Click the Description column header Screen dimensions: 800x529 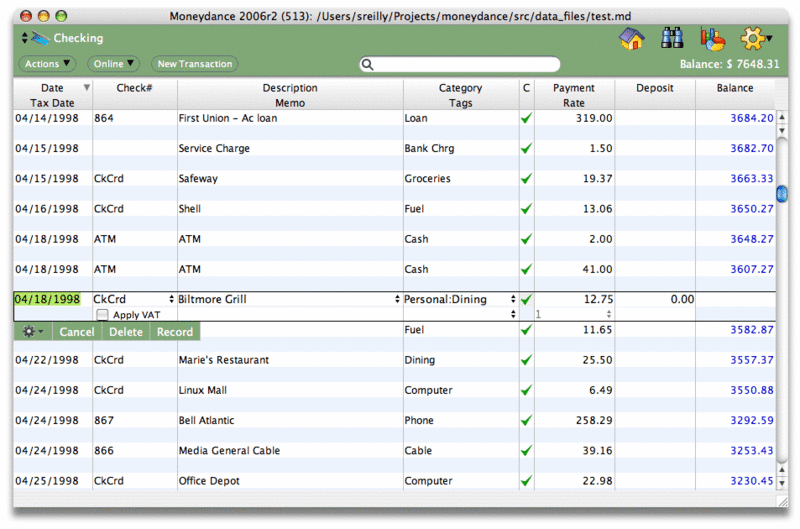[290, 88]
